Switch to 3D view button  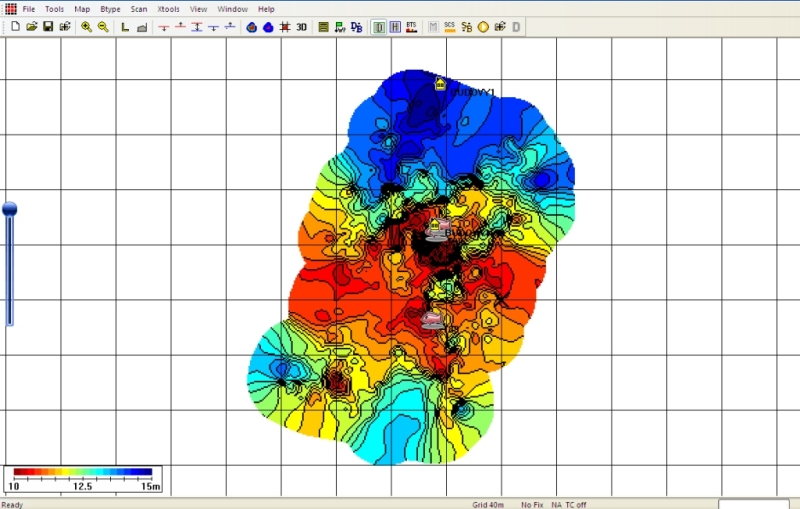pos(302,27)
